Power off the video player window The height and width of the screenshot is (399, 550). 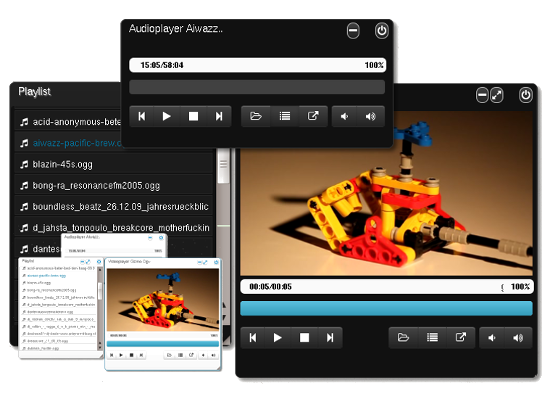(x=525, y=95)
